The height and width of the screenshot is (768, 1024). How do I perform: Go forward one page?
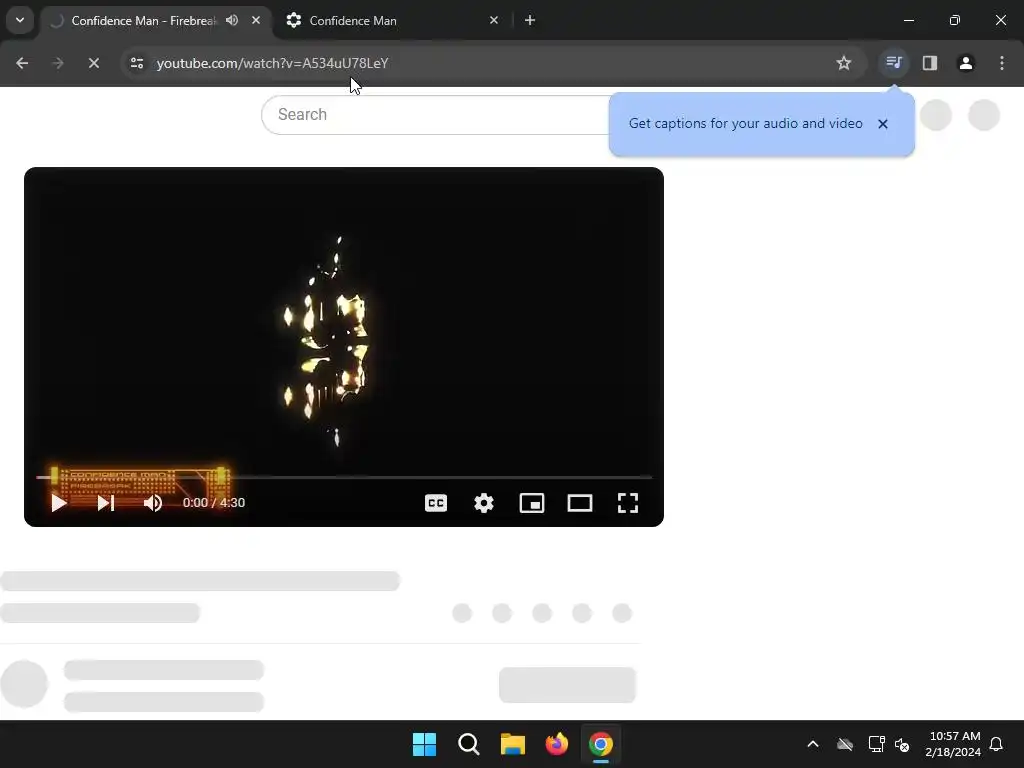click(57, 63)
